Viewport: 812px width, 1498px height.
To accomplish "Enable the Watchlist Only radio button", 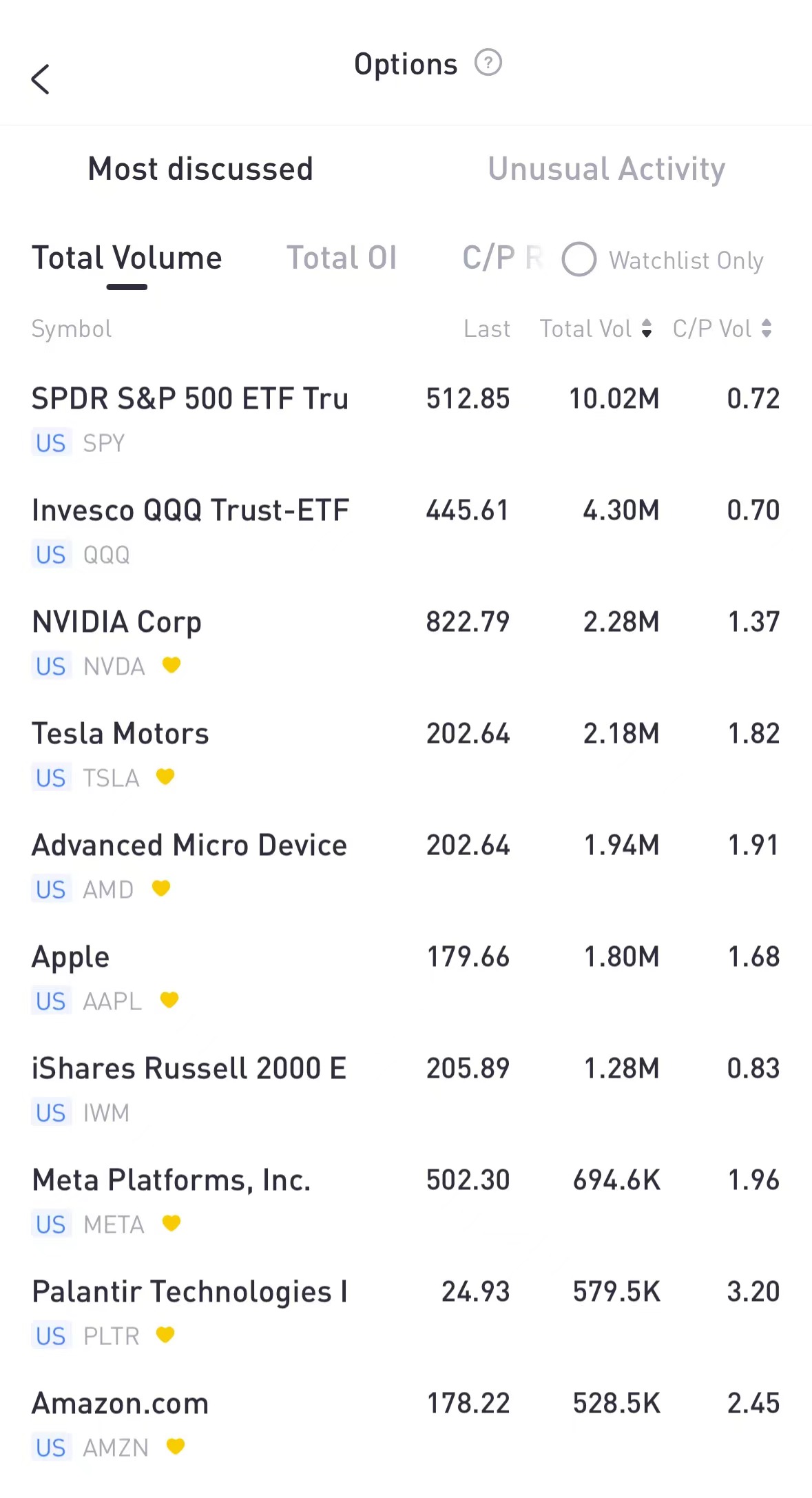I will pos(579,260).
